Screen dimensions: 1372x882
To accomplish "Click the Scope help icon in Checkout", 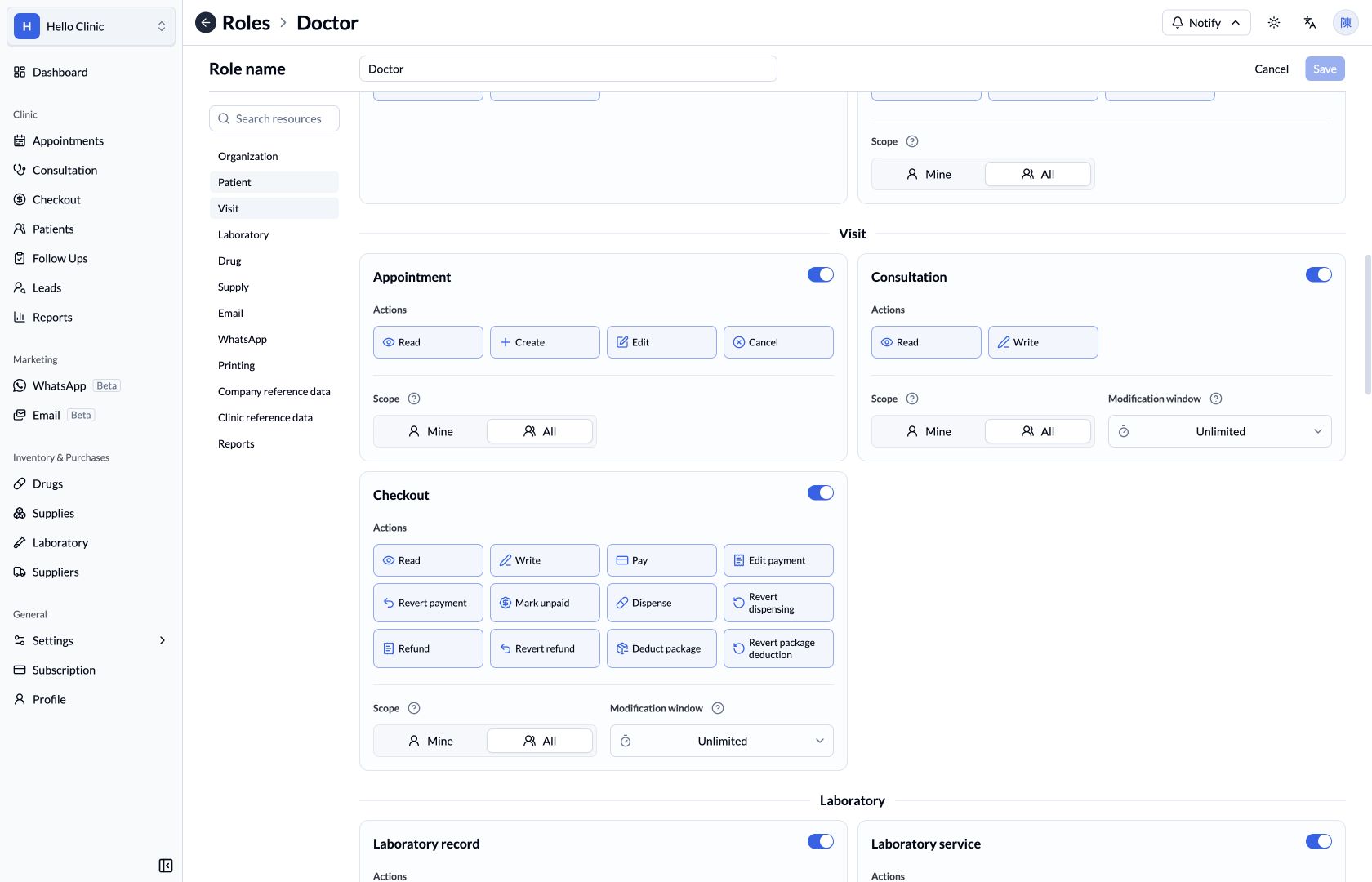I will [414, 708].
